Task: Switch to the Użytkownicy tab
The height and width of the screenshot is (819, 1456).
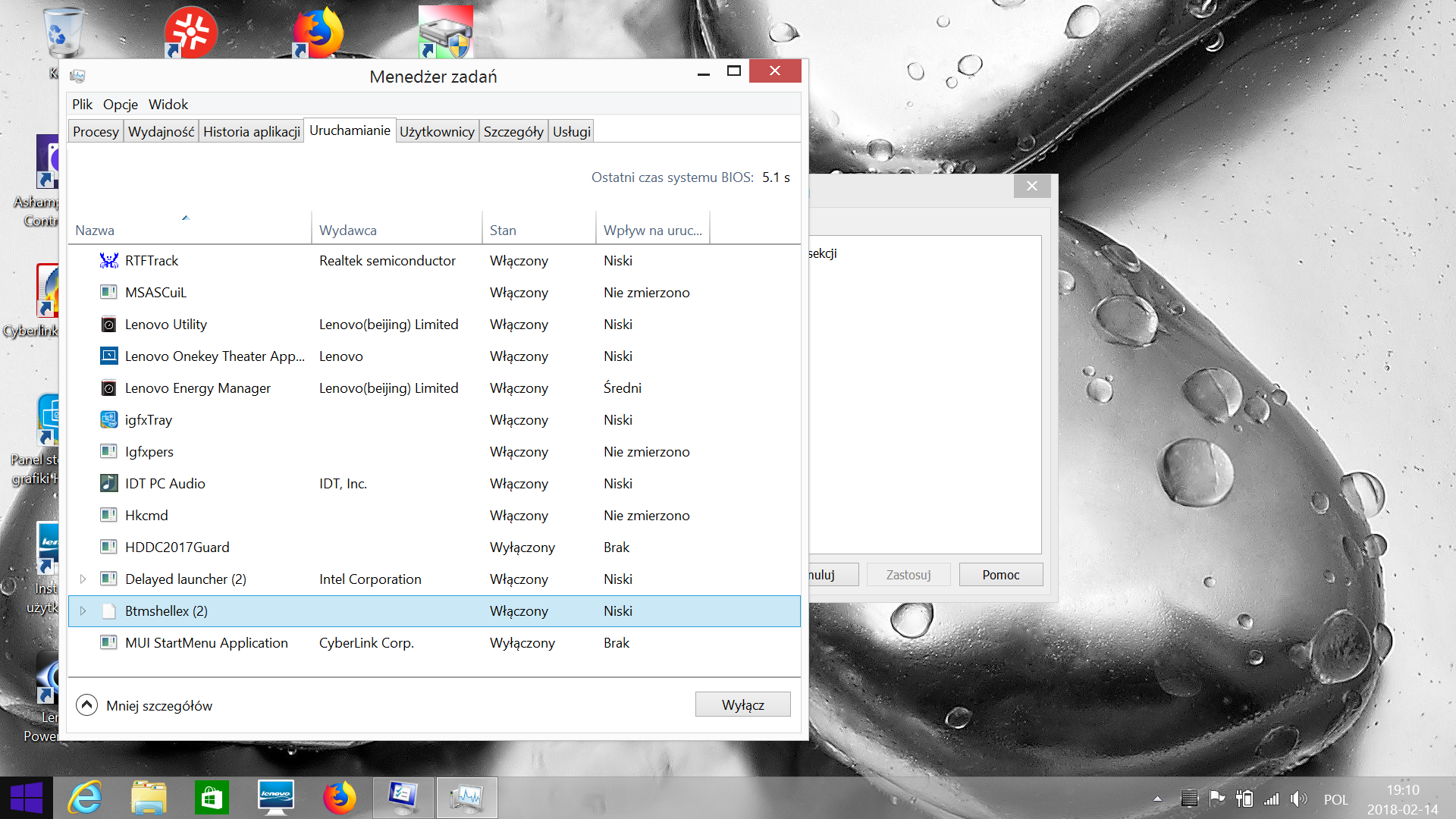Action: [437, 131]
